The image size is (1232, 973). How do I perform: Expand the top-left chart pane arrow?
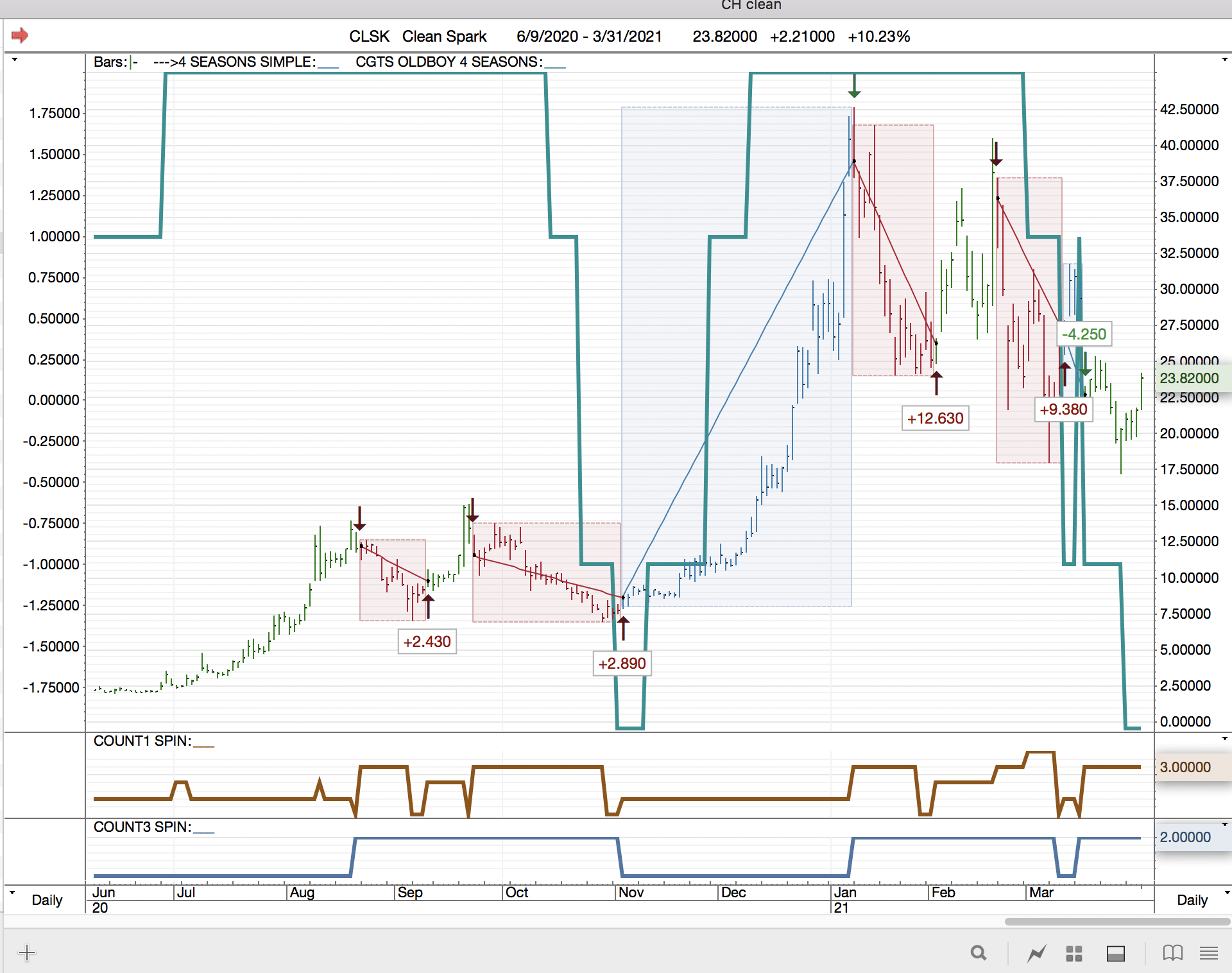14,60
